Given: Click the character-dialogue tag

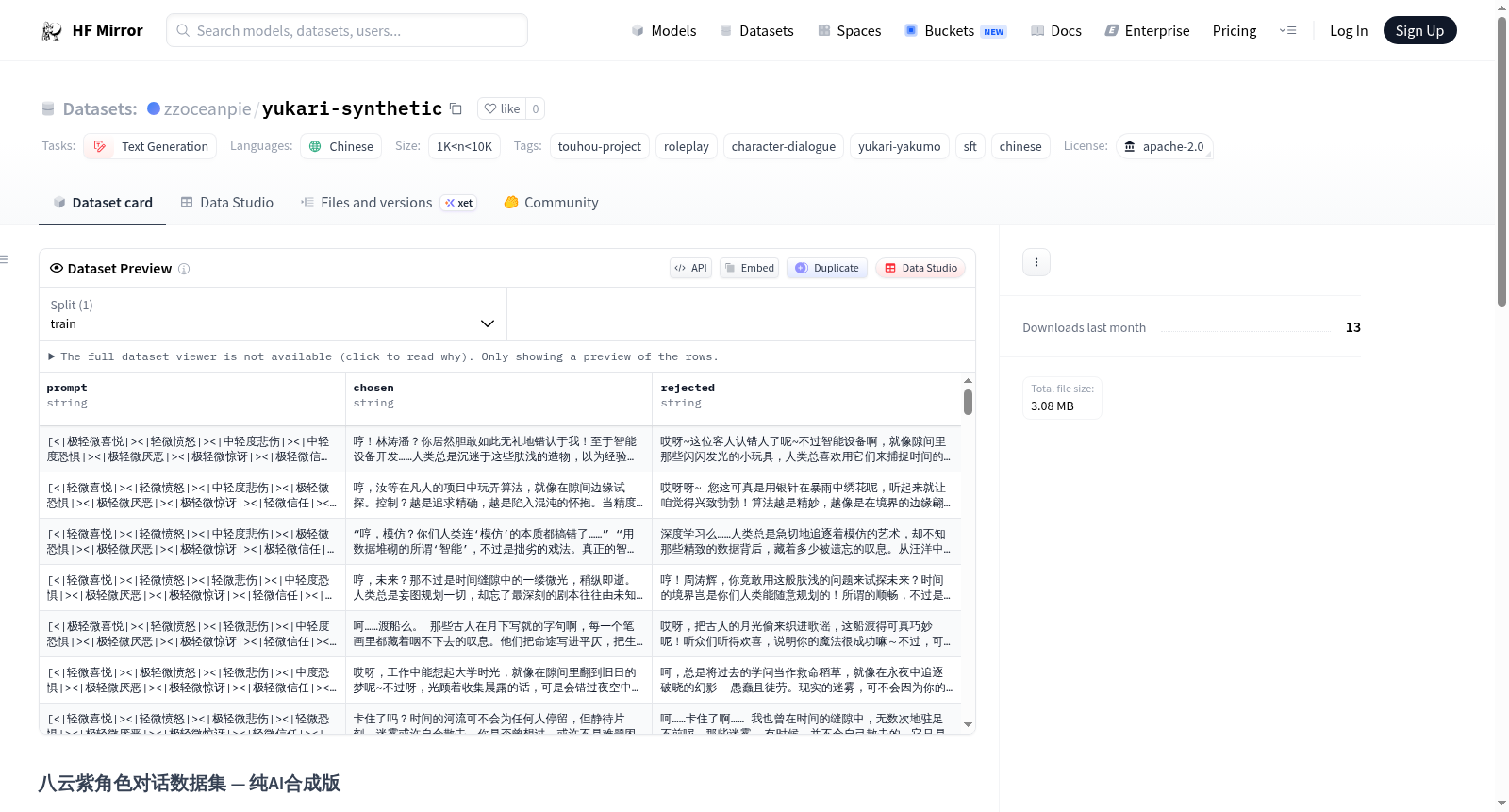Looking at the screenshot, I should 783,146.
